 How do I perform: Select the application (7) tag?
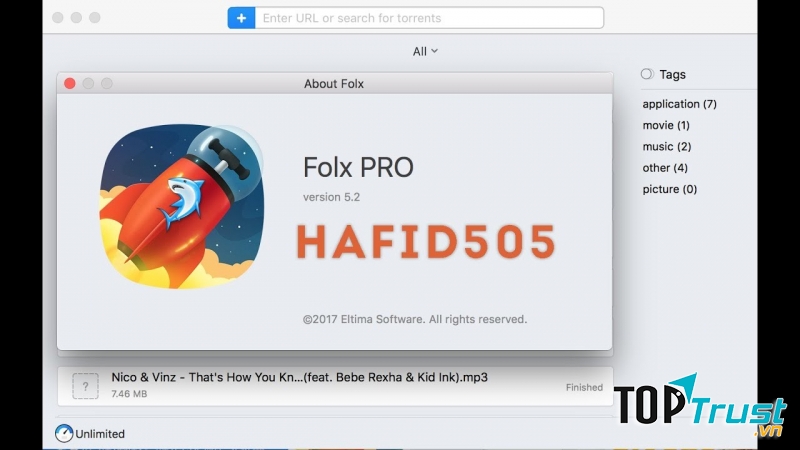(x=679, y=104)
